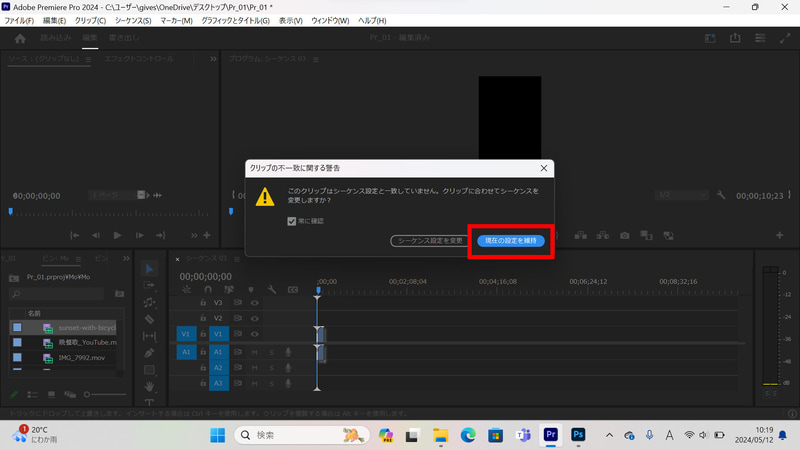Mute the A1 audio track
Image resolution: width=800 pixels, height=450 pixels.
tap(255, 352)
